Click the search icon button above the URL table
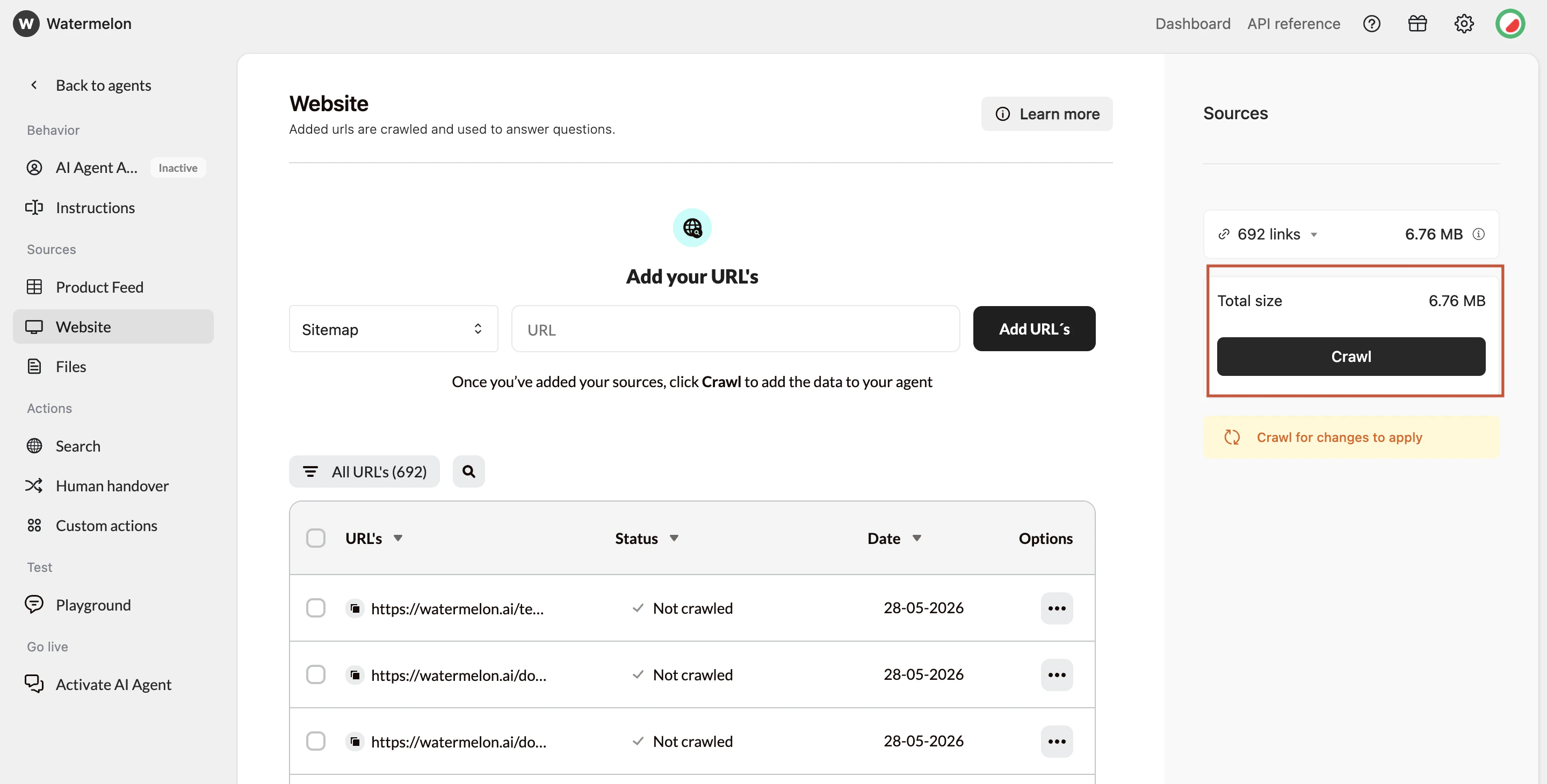Screen dimensions: 1547x784 468,471
